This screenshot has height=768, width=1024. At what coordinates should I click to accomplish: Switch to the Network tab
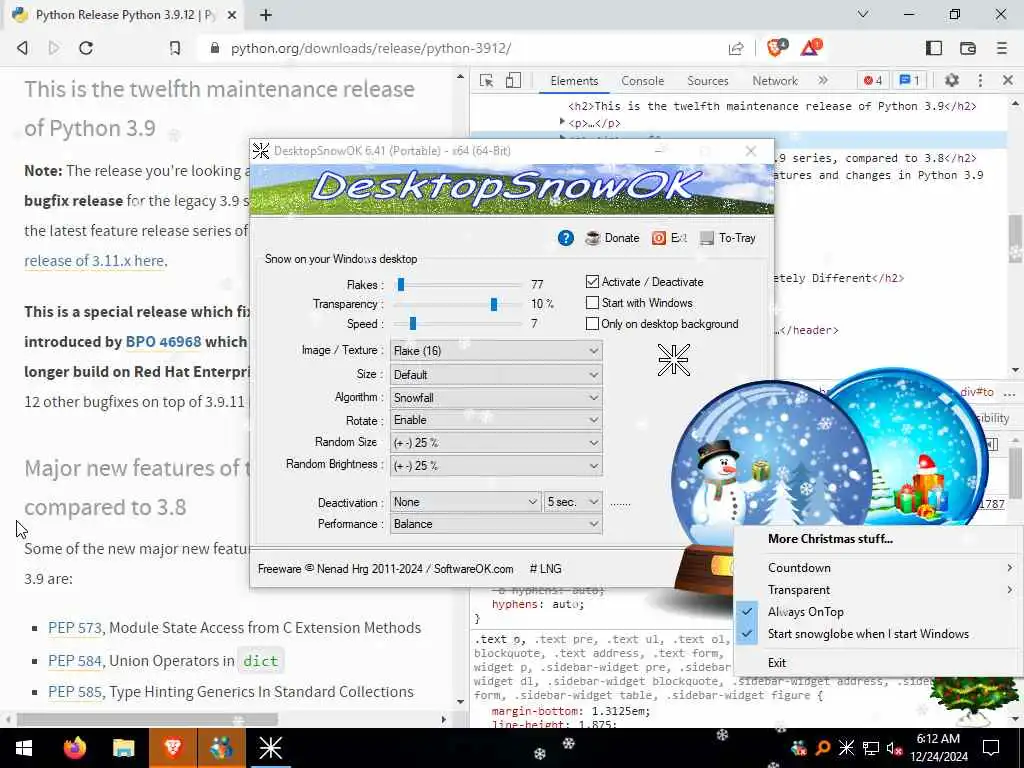pyautogui.click(x=775, y=81)
